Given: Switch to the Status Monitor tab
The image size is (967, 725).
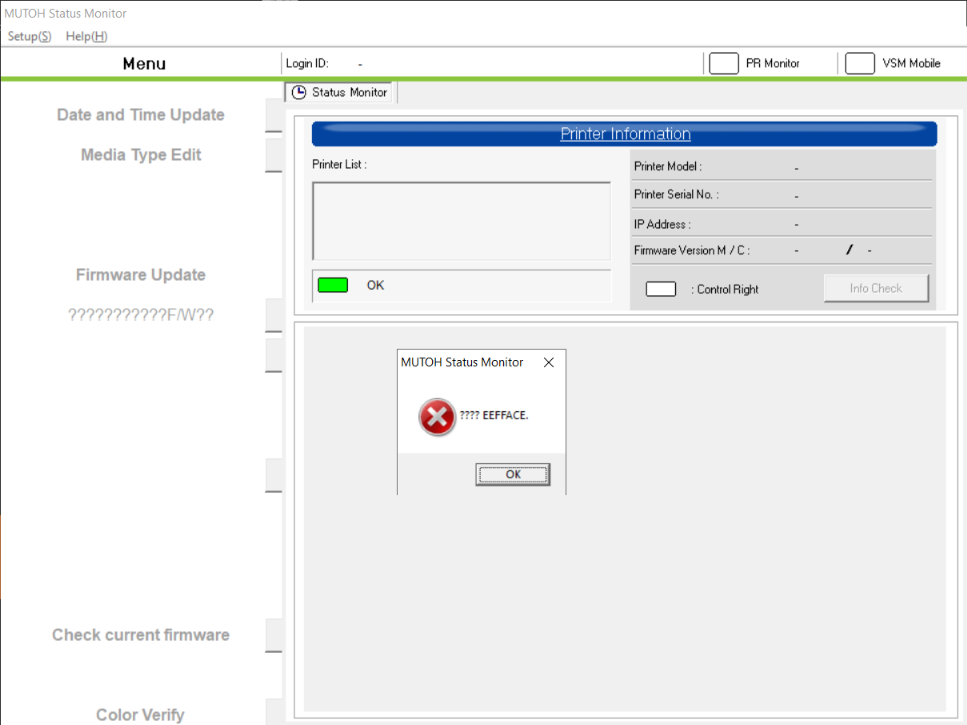Looking at the screenshot, I should [x=339, y=92].
